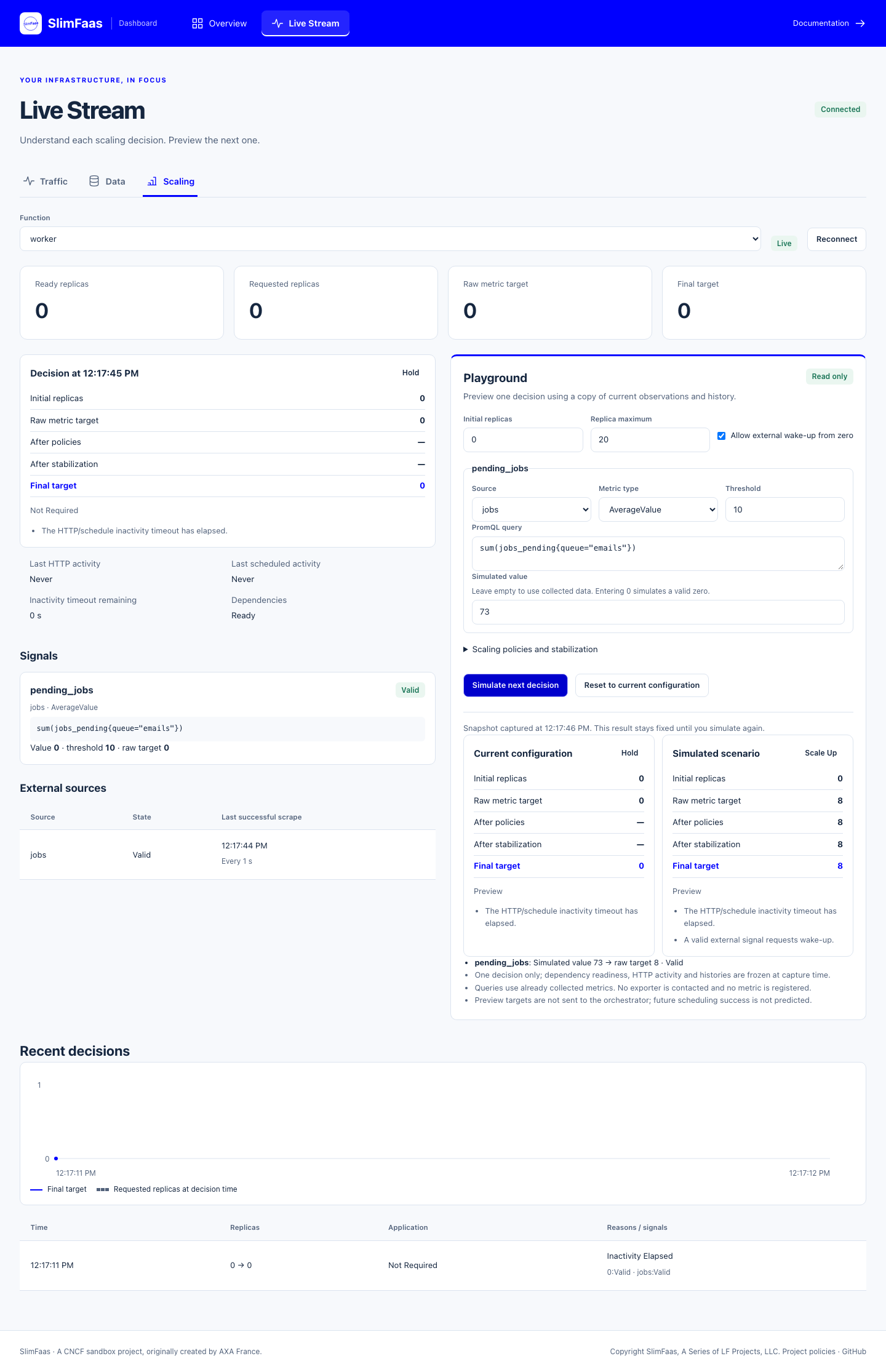886x1372 pixels.
Task: Click the Scale Up label in Simulated scenario
Action: 821,753
